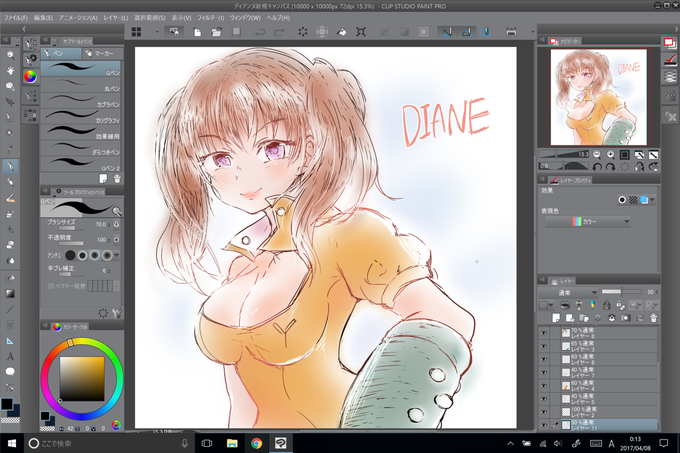Click navigator thumbnail preview

599,97
